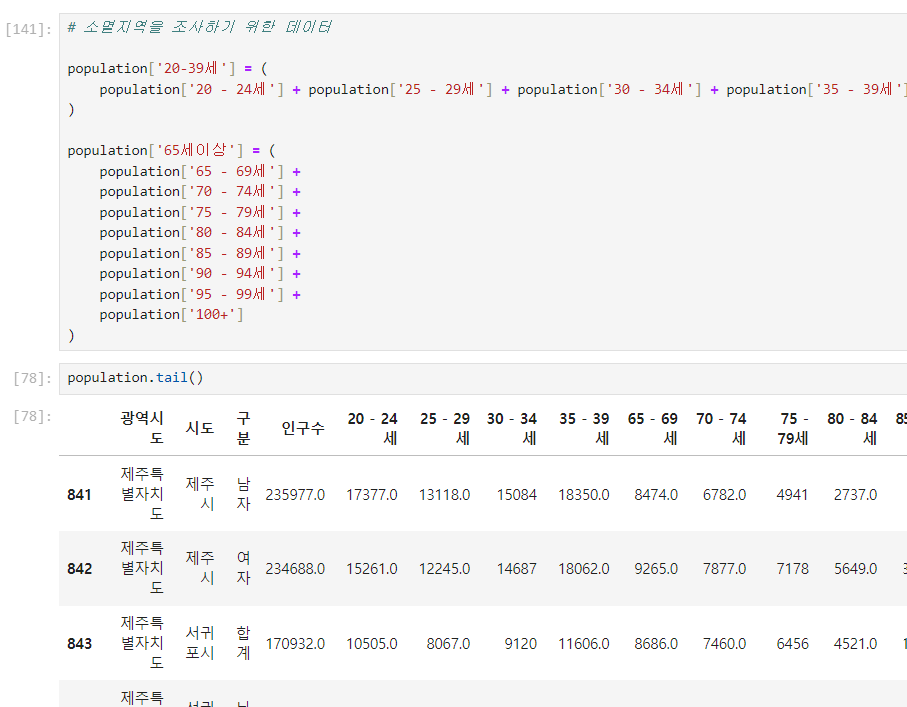Viewport: 907px width, 707px height.
Task: Click the 70 - 74세 column header
Action: tap(721, 428)
